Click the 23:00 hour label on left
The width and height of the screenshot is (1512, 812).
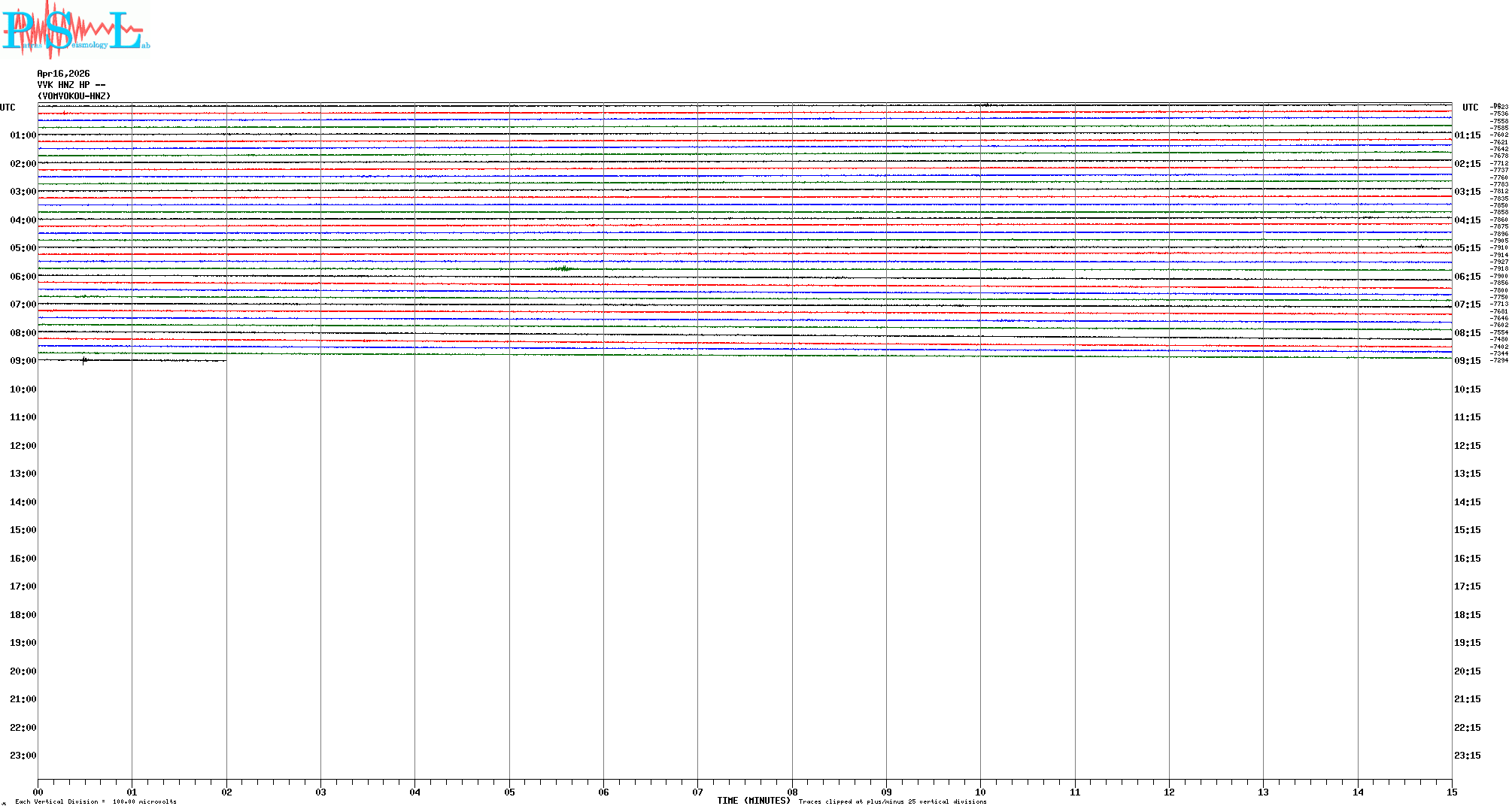pos(23,756)
